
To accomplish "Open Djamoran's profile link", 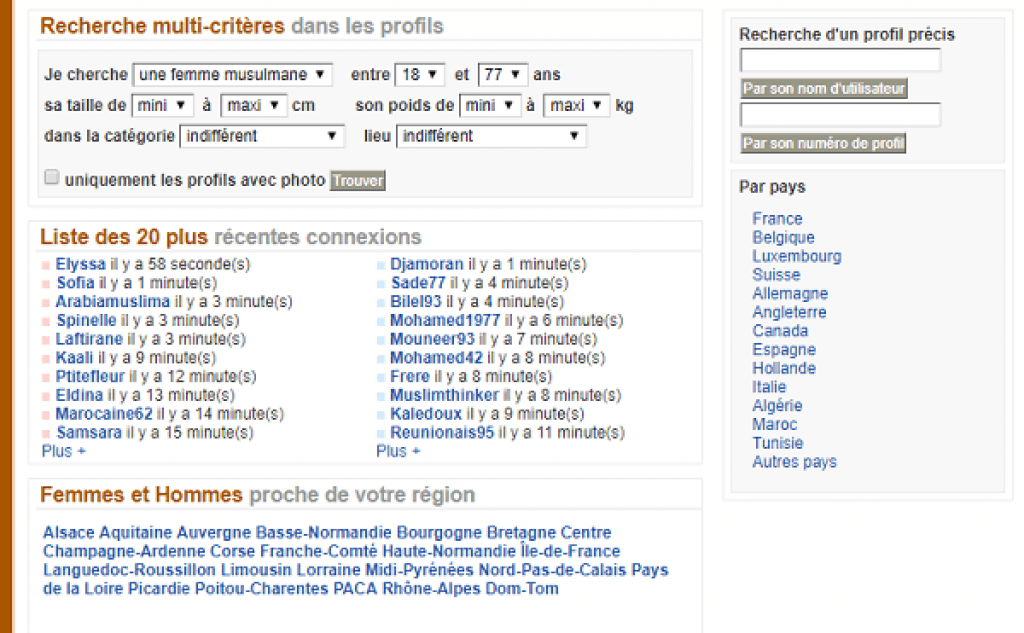I will tap(426, 264).
